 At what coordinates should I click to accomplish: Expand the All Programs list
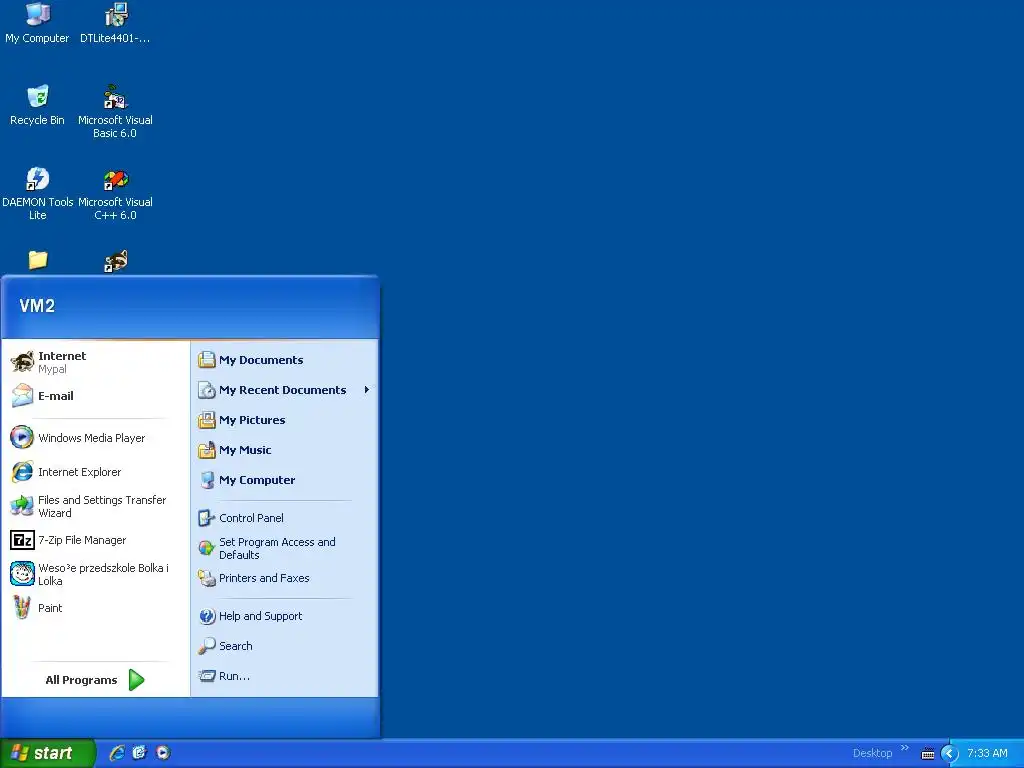click(x=96, y=680)
